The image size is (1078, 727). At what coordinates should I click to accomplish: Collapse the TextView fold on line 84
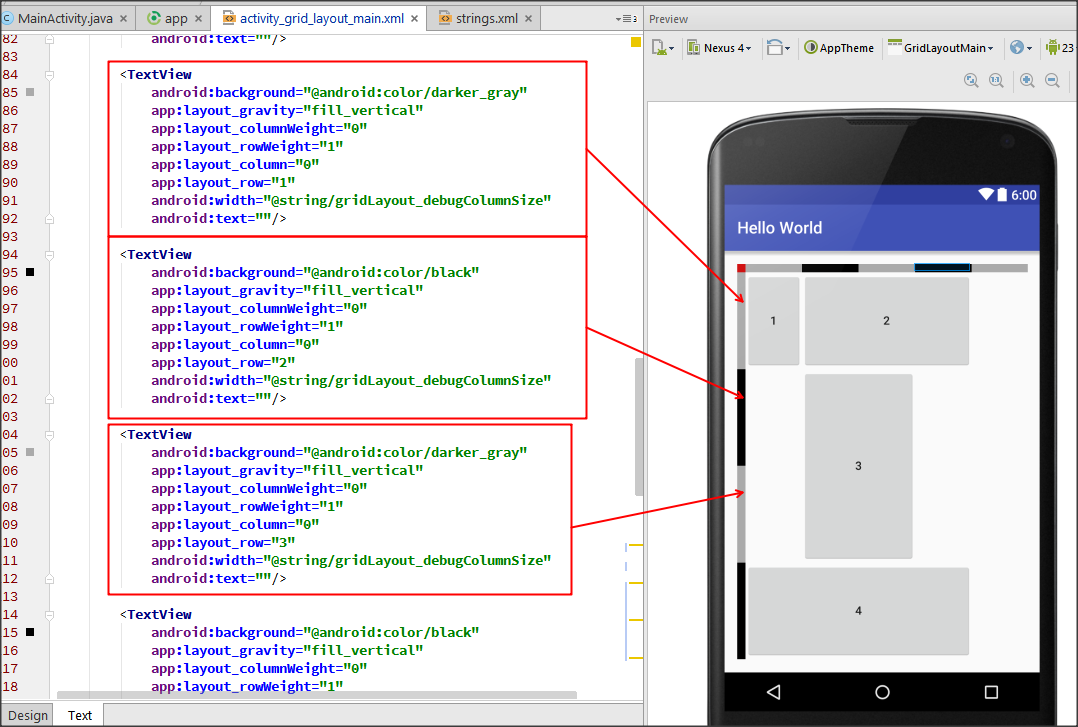click(50, 75)
